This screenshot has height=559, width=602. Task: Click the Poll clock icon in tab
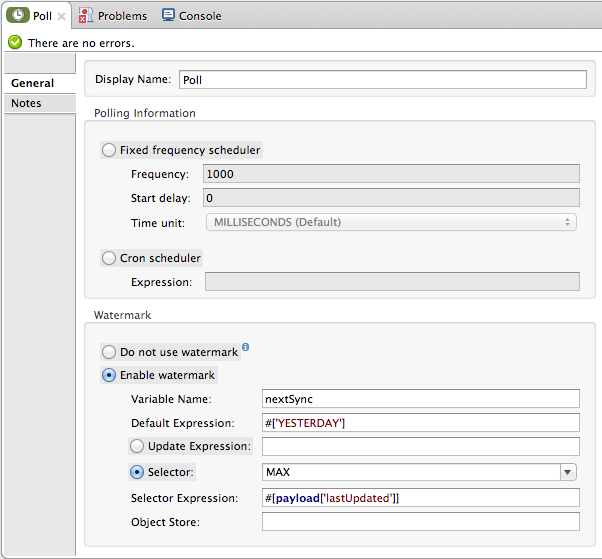(x=18, y=16)
